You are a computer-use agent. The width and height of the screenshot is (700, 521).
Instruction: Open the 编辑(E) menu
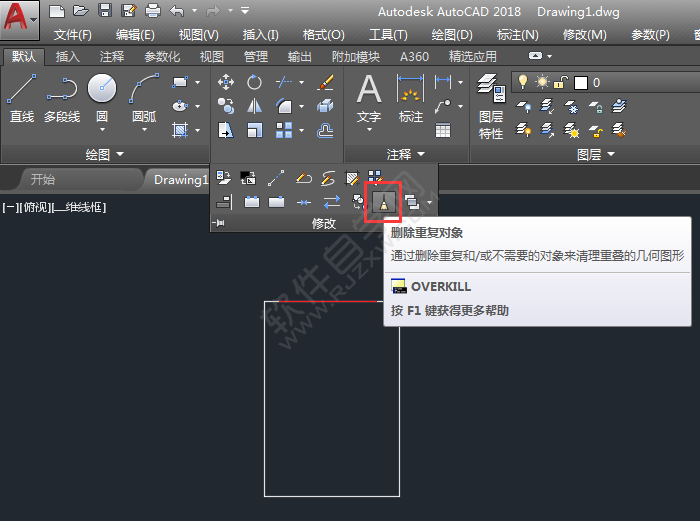(x=135, y=35)
